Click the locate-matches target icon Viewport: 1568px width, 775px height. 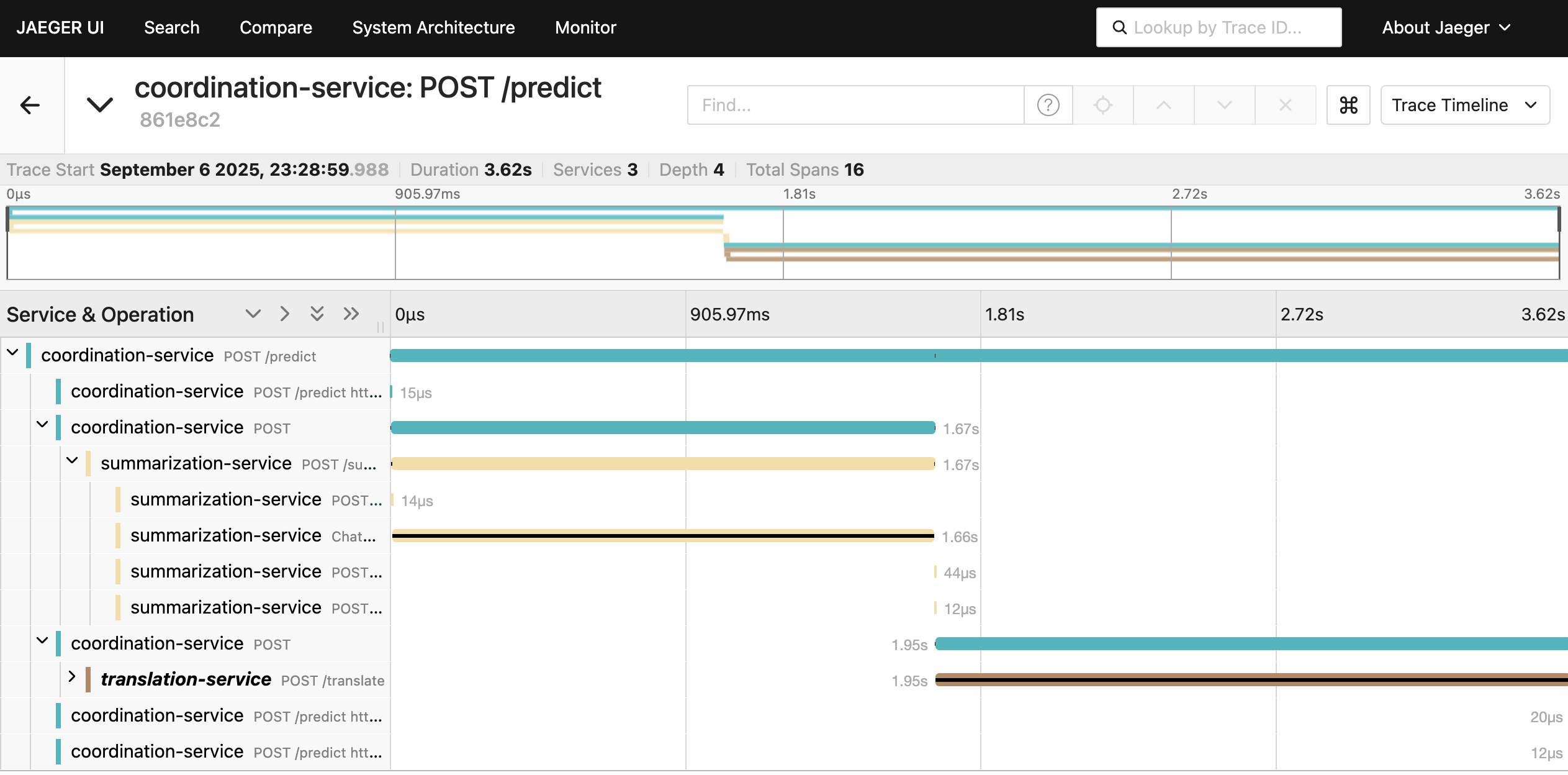coord(1102,105)
